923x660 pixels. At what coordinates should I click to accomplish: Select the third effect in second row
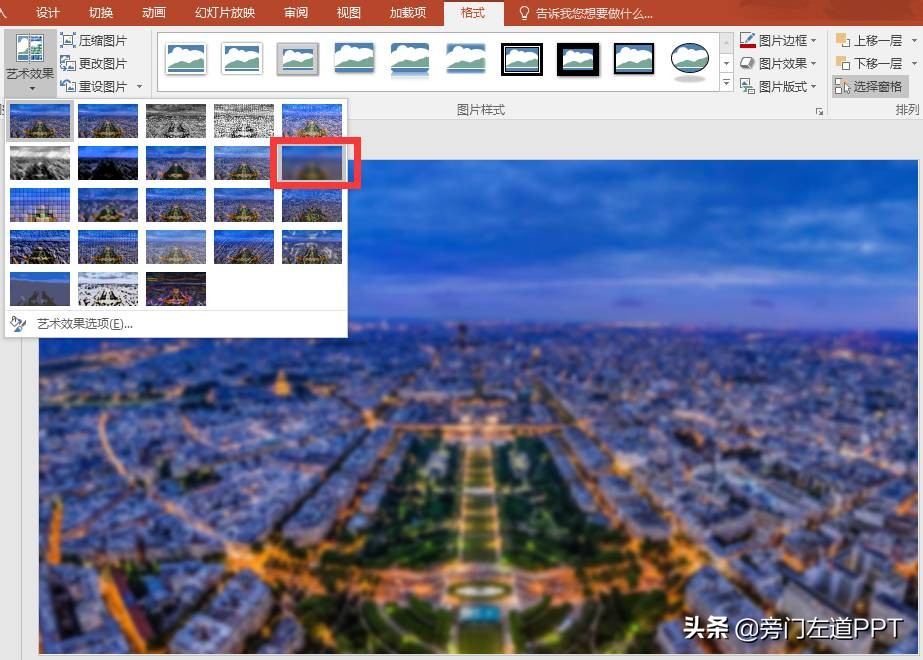tap(175, 163)
